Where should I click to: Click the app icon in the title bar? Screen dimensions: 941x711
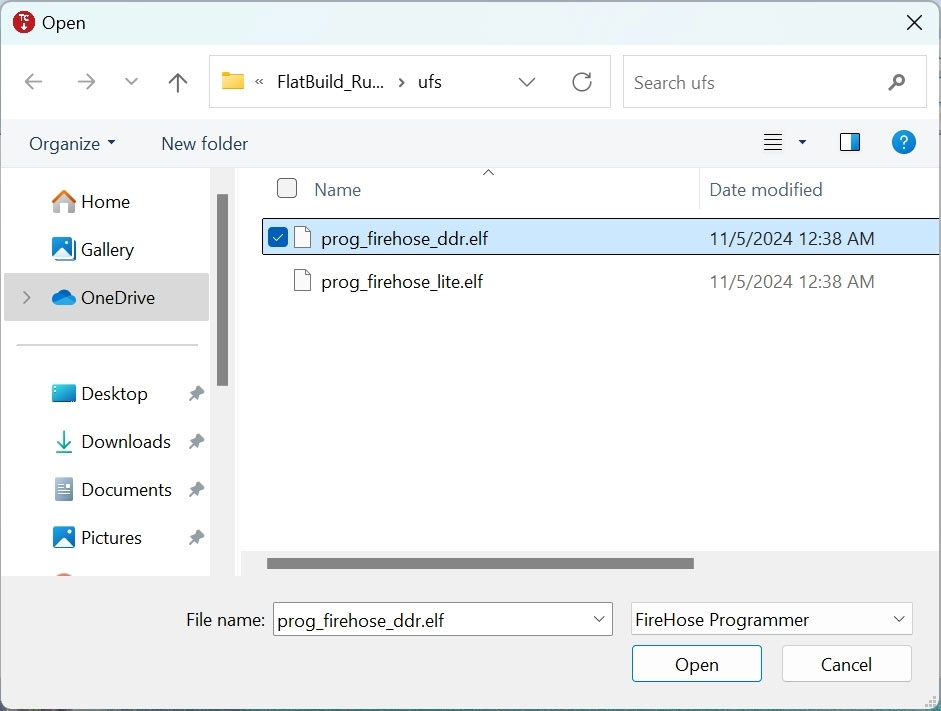tap(24, 22)
